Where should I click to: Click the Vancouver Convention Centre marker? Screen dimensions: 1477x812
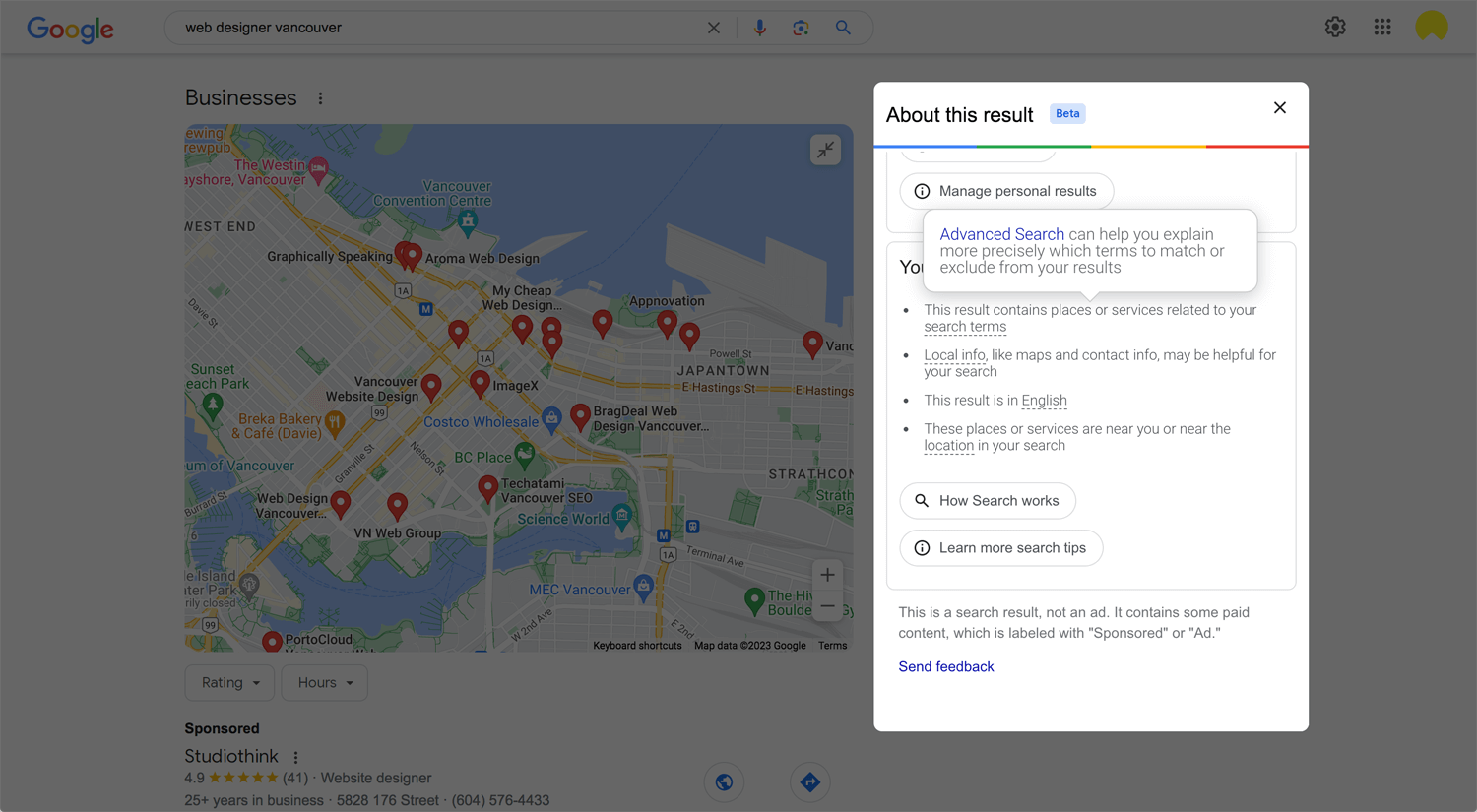pyautogui.click(x=468, y=221)
